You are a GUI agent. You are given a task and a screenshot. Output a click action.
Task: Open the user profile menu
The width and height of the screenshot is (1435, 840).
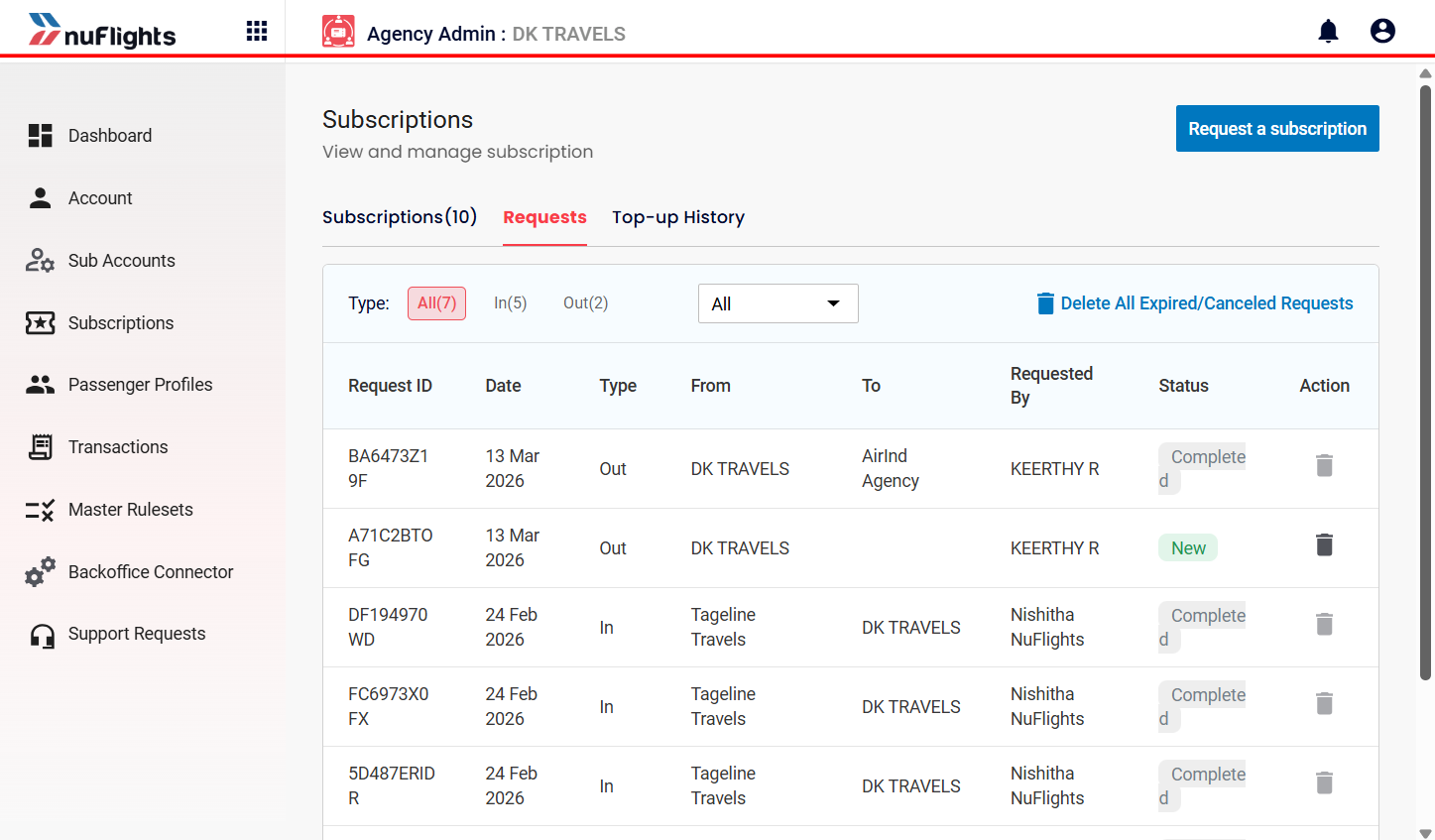coord(1382,32)
